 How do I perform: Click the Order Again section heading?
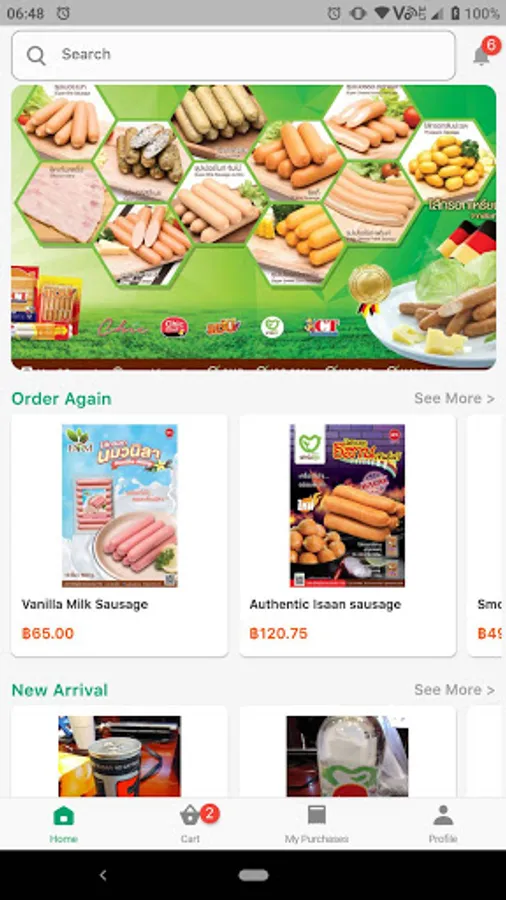[61, 399]
